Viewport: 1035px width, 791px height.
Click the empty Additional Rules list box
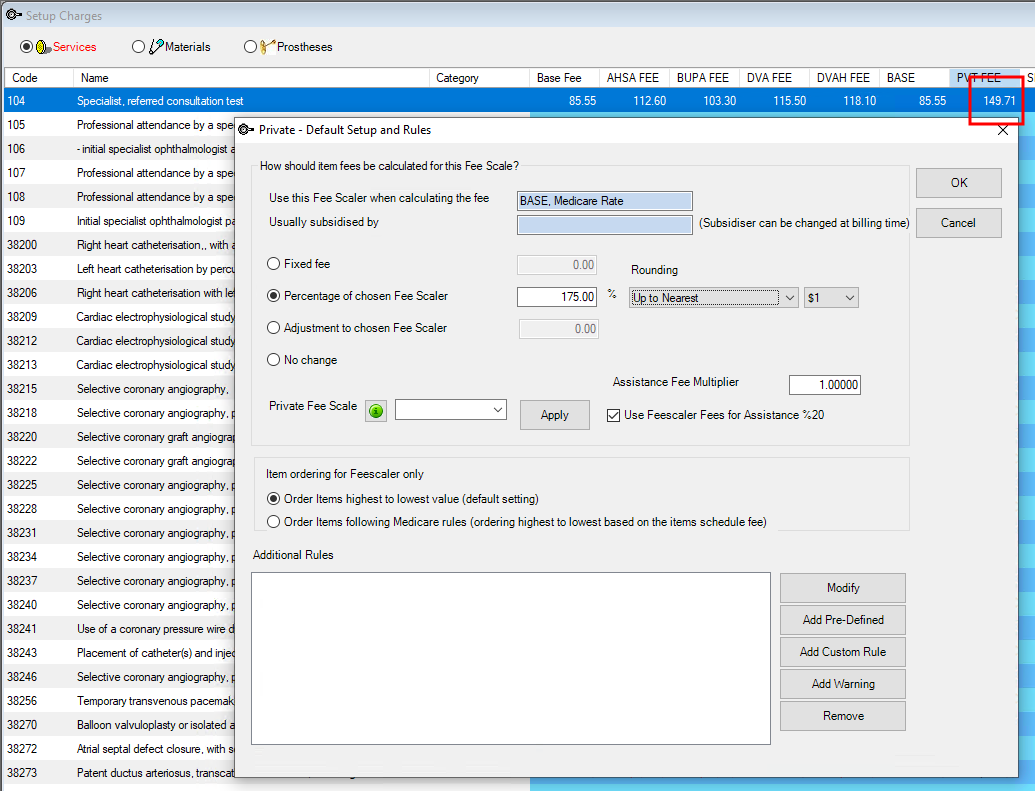(x=511, y=658)
